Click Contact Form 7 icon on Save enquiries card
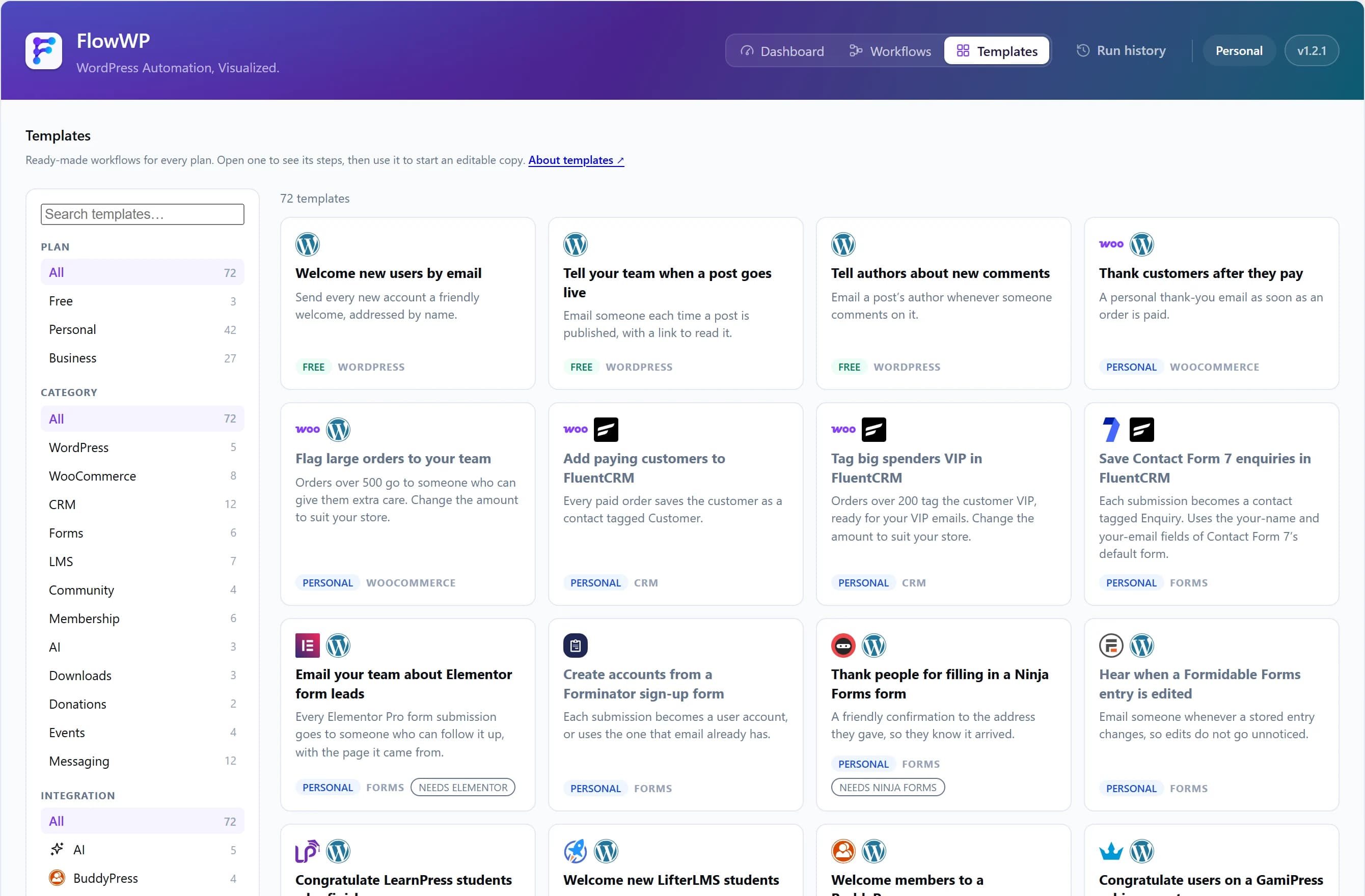The image size is (1365, 896). click(x=1111, y=429)
